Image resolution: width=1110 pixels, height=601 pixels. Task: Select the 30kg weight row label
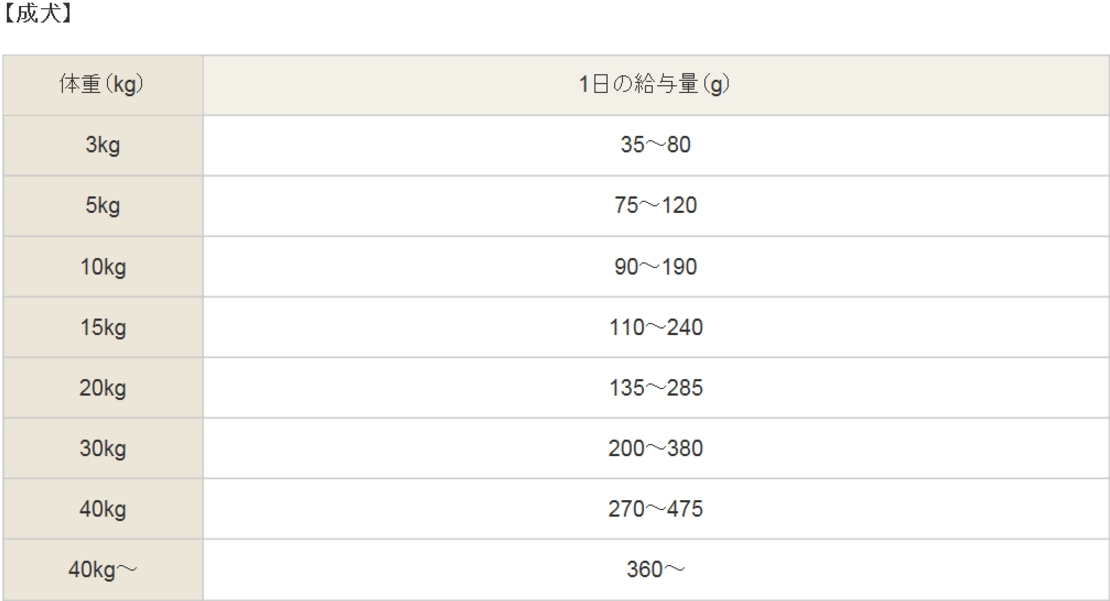pyautogui.click(x=102, y=449)
